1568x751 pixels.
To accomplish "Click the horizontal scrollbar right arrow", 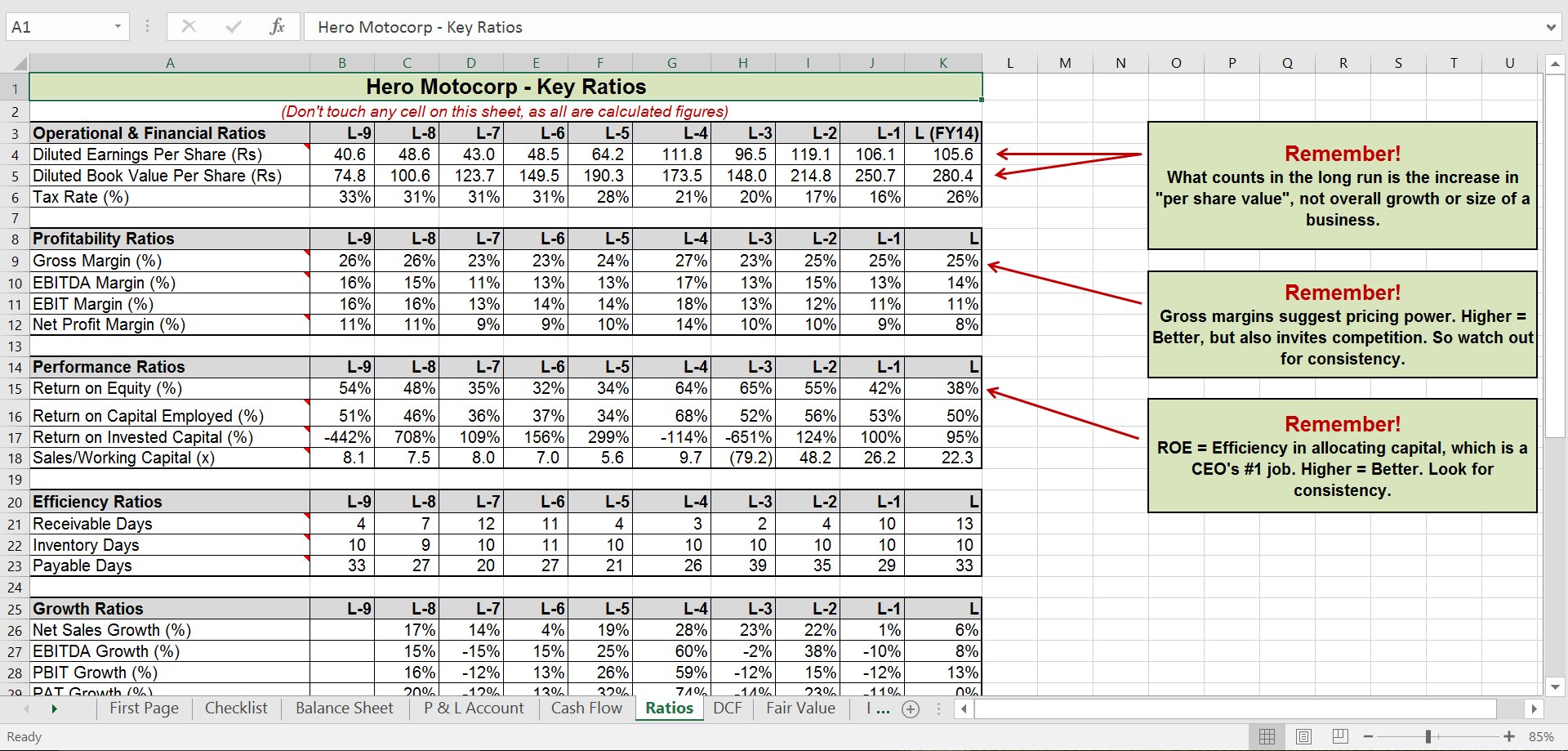I will point(1534,709).
